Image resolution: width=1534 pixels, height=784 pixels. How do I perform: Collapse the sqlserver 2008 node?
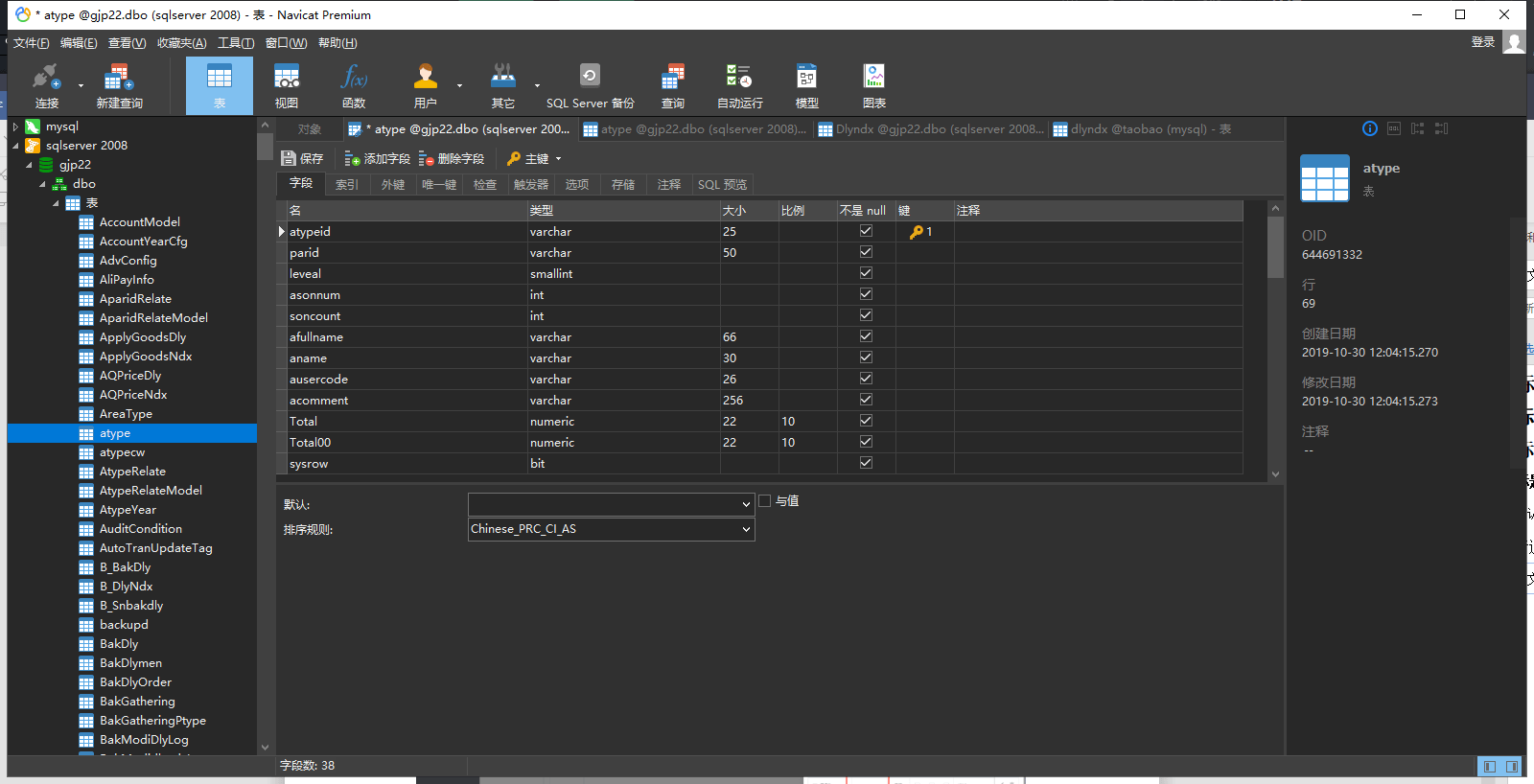click(15, 146)
